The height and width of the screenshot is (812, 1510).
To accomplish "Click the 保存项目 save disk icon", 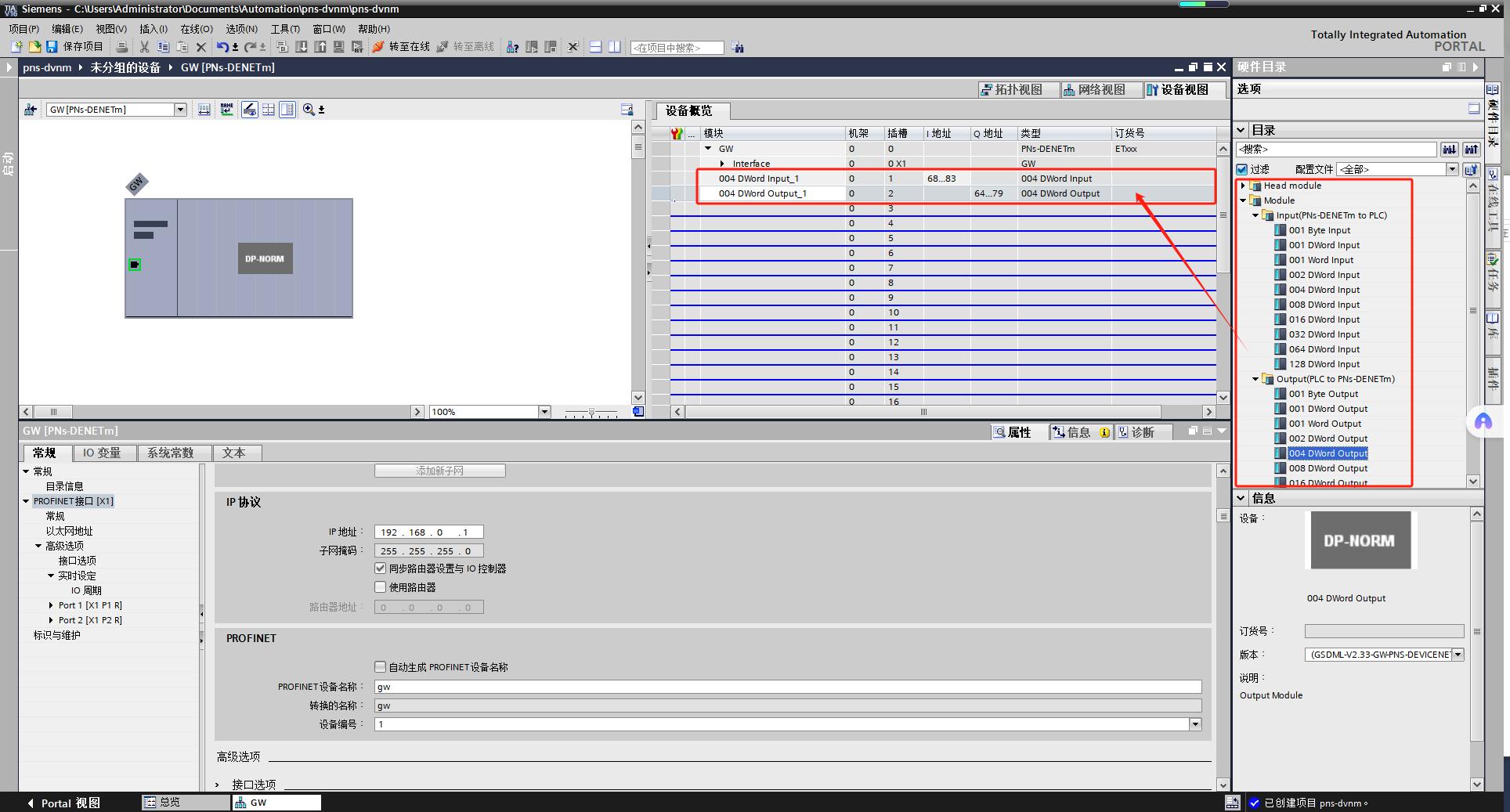I will pyautogui.click(x=52, y=47).
